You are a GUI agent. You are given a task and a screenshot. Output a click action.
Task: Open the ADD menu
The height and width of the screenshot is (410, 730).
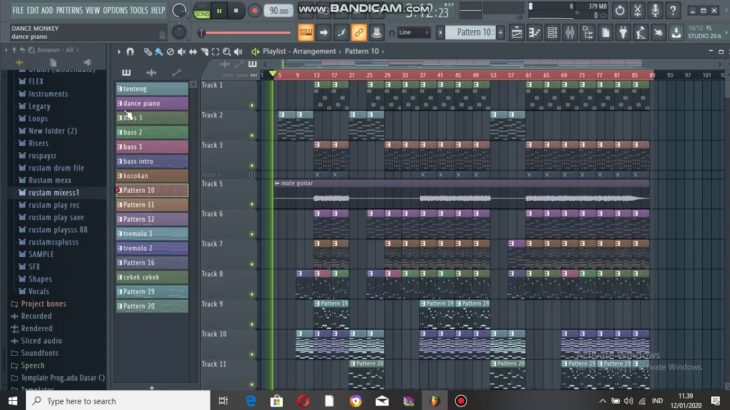(x=47, y=10)
